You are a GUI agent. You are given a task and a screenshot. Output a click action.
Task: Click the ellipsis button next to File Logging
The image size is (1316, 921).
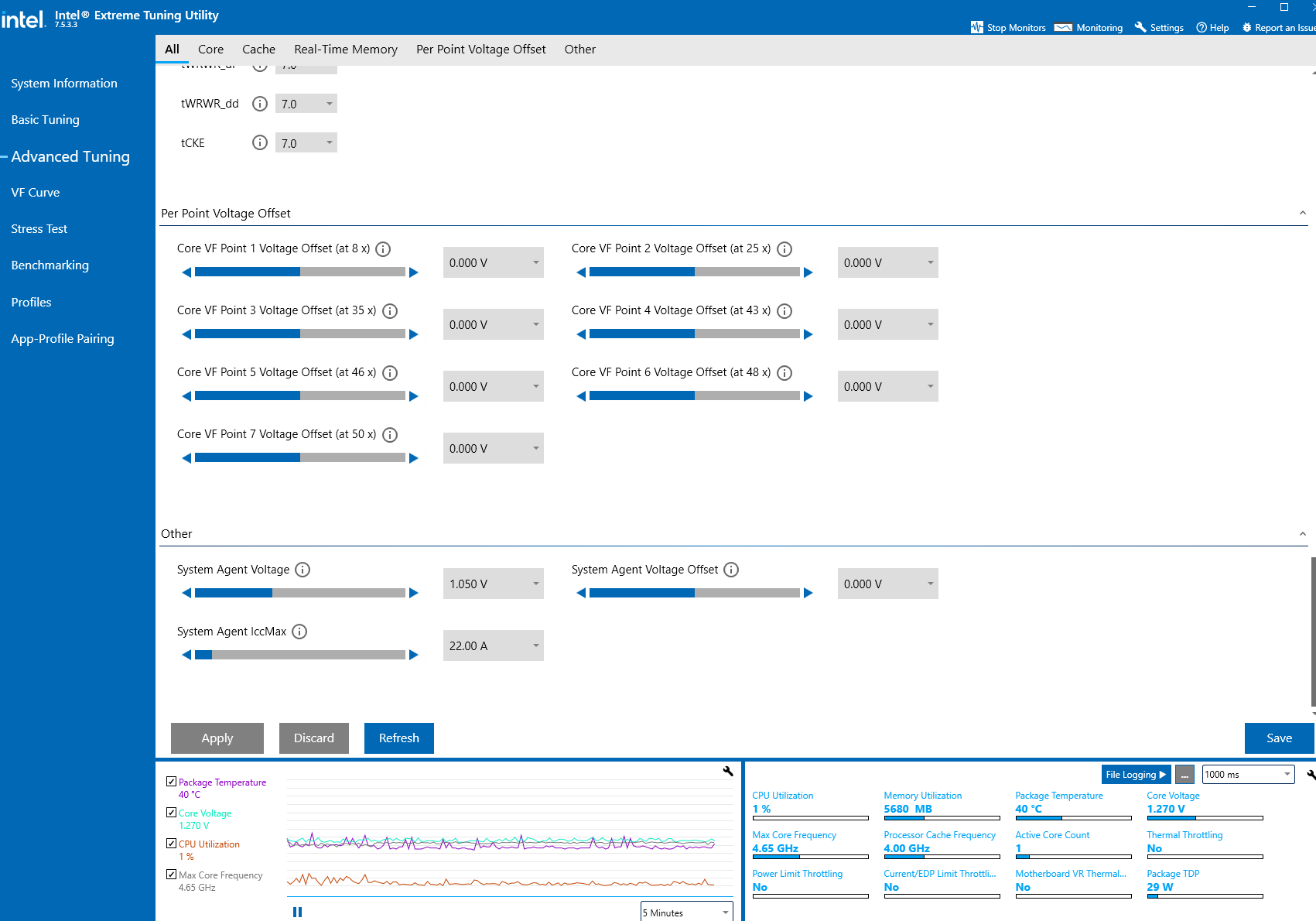tap(1184, 774)
